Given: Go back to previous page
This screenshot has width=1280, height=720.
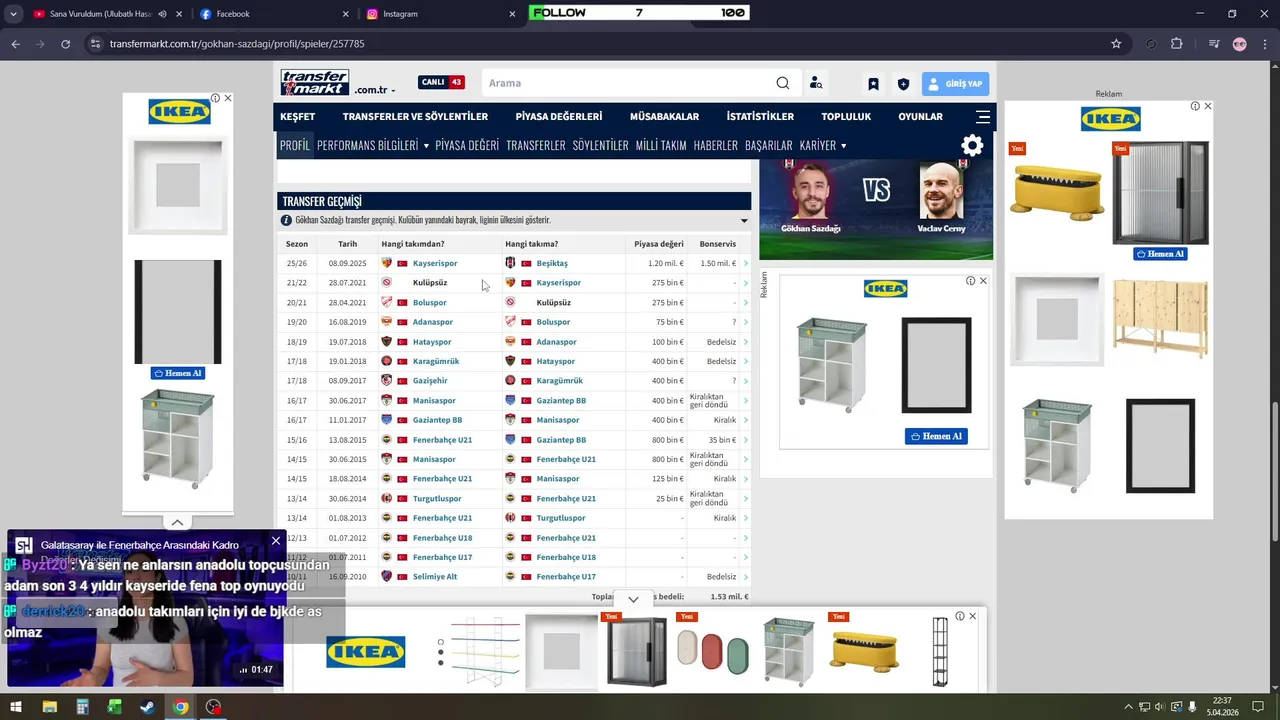Looking at the screenshot, I should pyautogui.click(x=15, y=44).
